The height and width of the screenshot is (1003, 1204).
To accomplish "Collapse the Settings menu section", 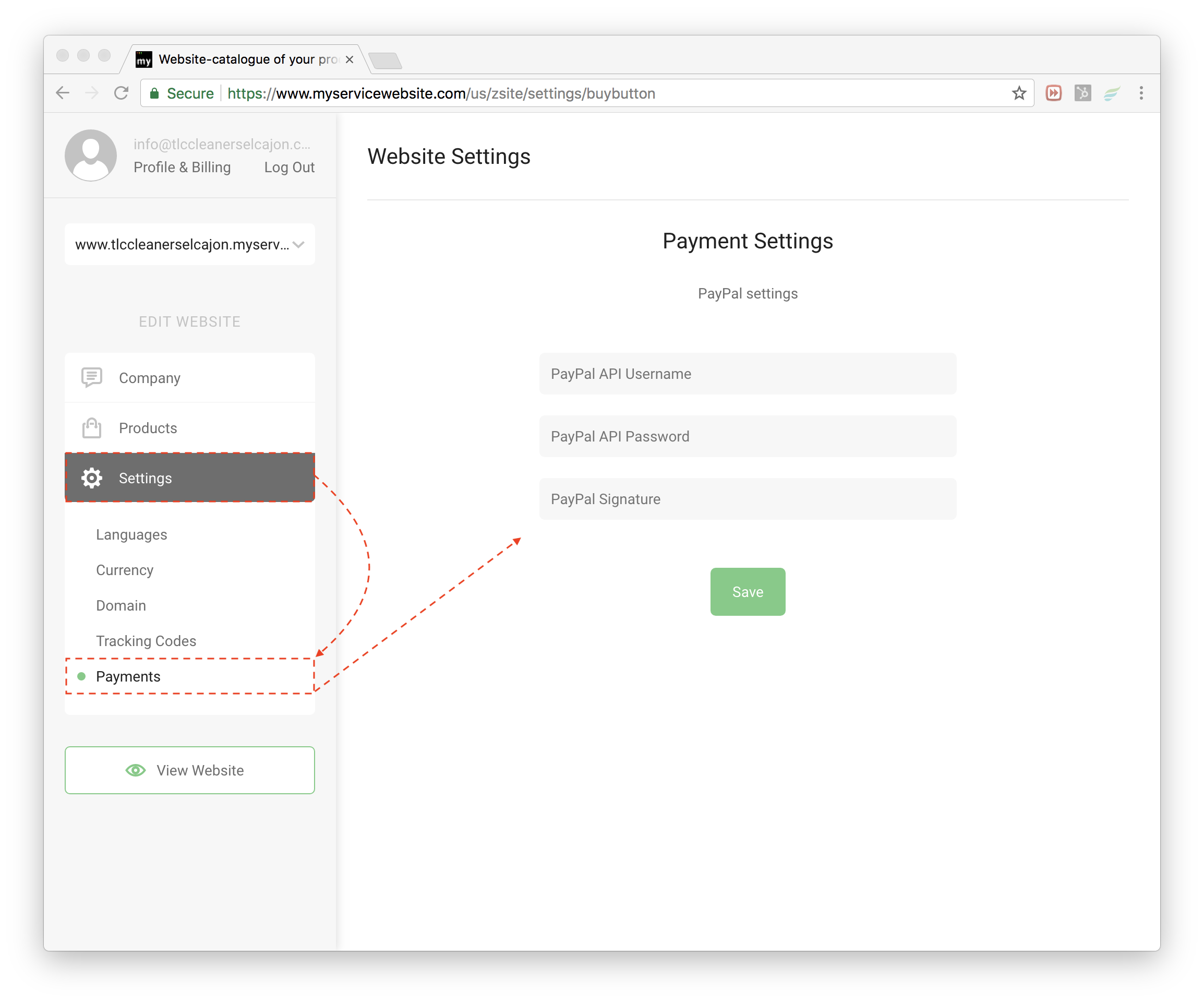I will coord(190,477).
